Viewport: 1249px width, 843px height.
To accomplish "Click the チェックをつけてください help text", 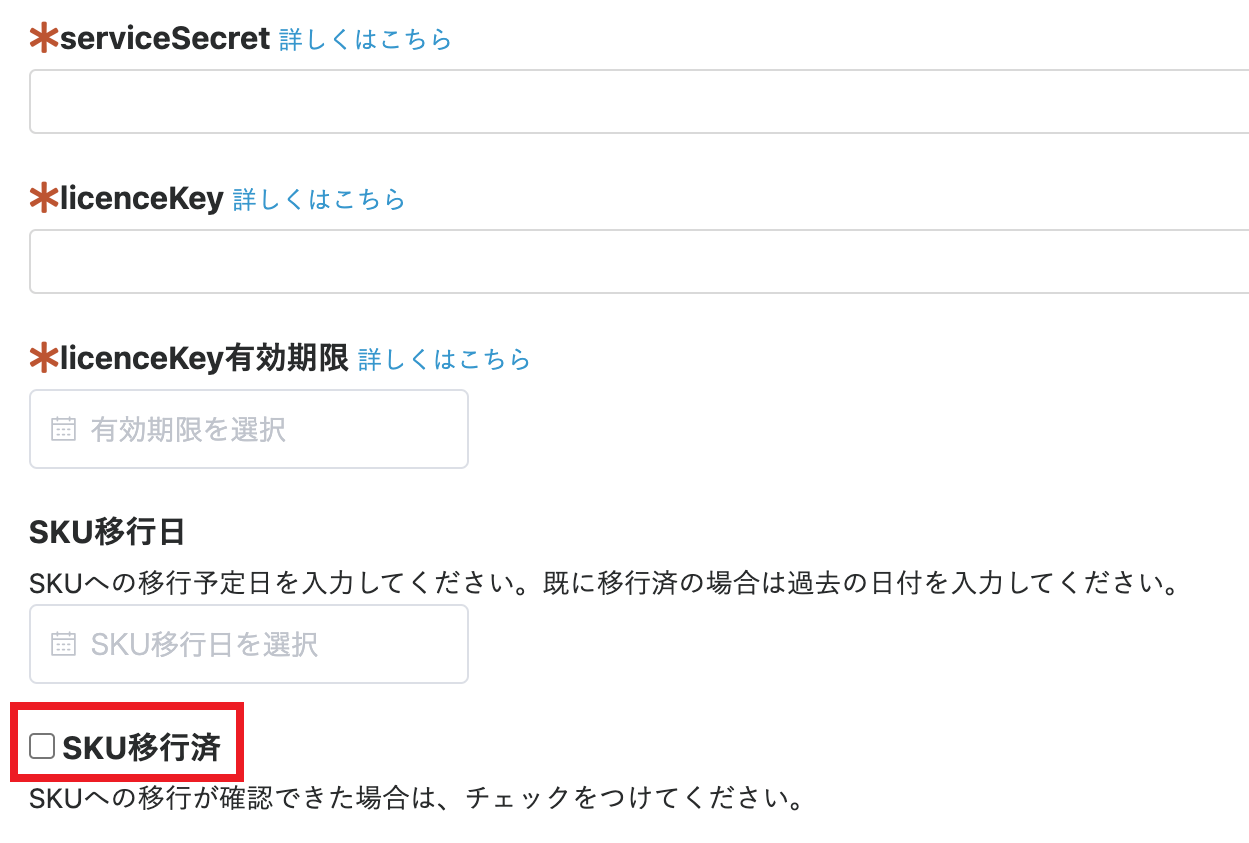I will pos(416,800).
